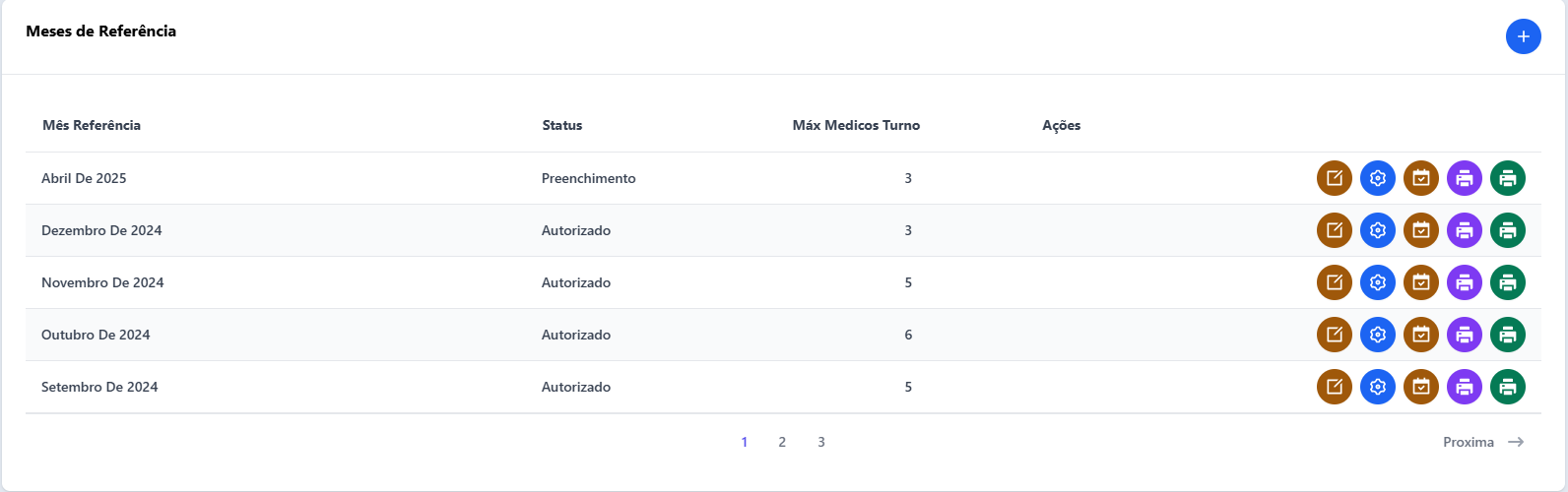The image size is (1568, 492).
Task: Click the Proxima next page link
Action: 1483,442
